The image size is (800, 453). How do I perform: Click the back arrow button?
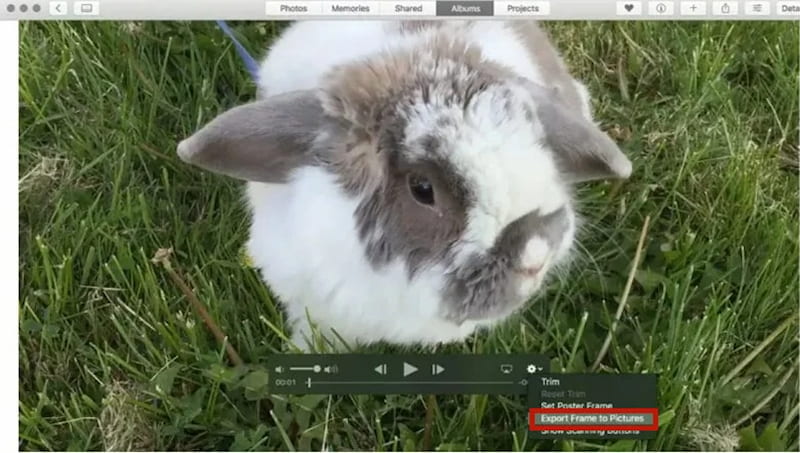pos(58,8)
